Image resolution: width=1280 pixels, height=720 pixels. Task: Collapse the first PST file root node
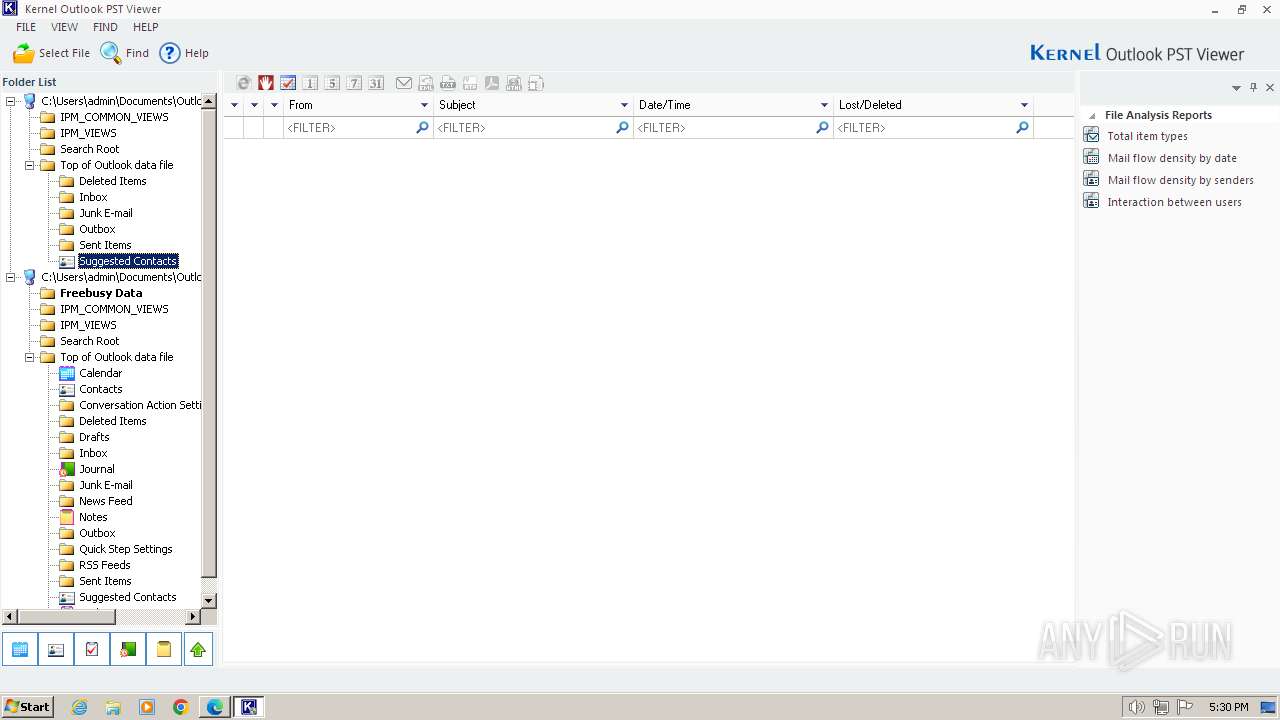(11, 101)
